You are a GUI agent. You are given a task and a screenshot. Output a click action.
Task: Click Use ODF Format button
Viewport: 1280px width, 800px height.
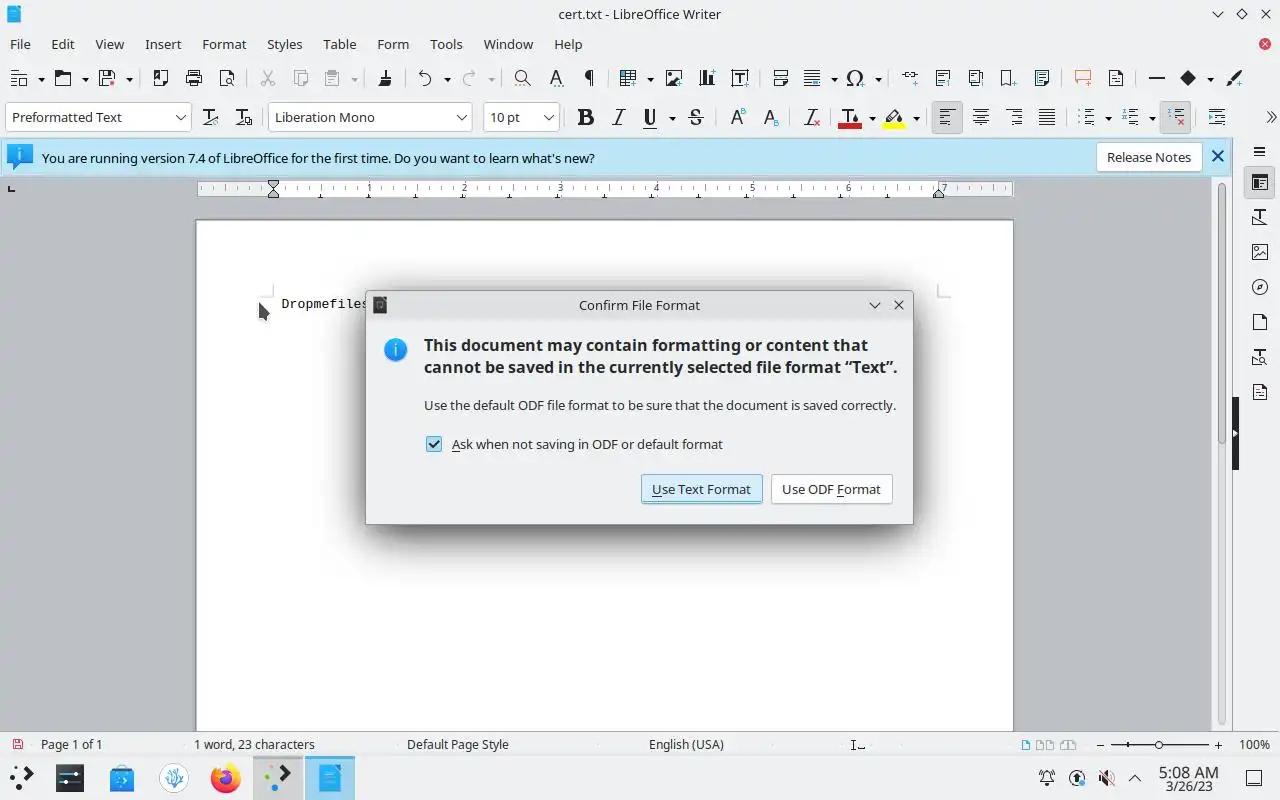point(831,489)
